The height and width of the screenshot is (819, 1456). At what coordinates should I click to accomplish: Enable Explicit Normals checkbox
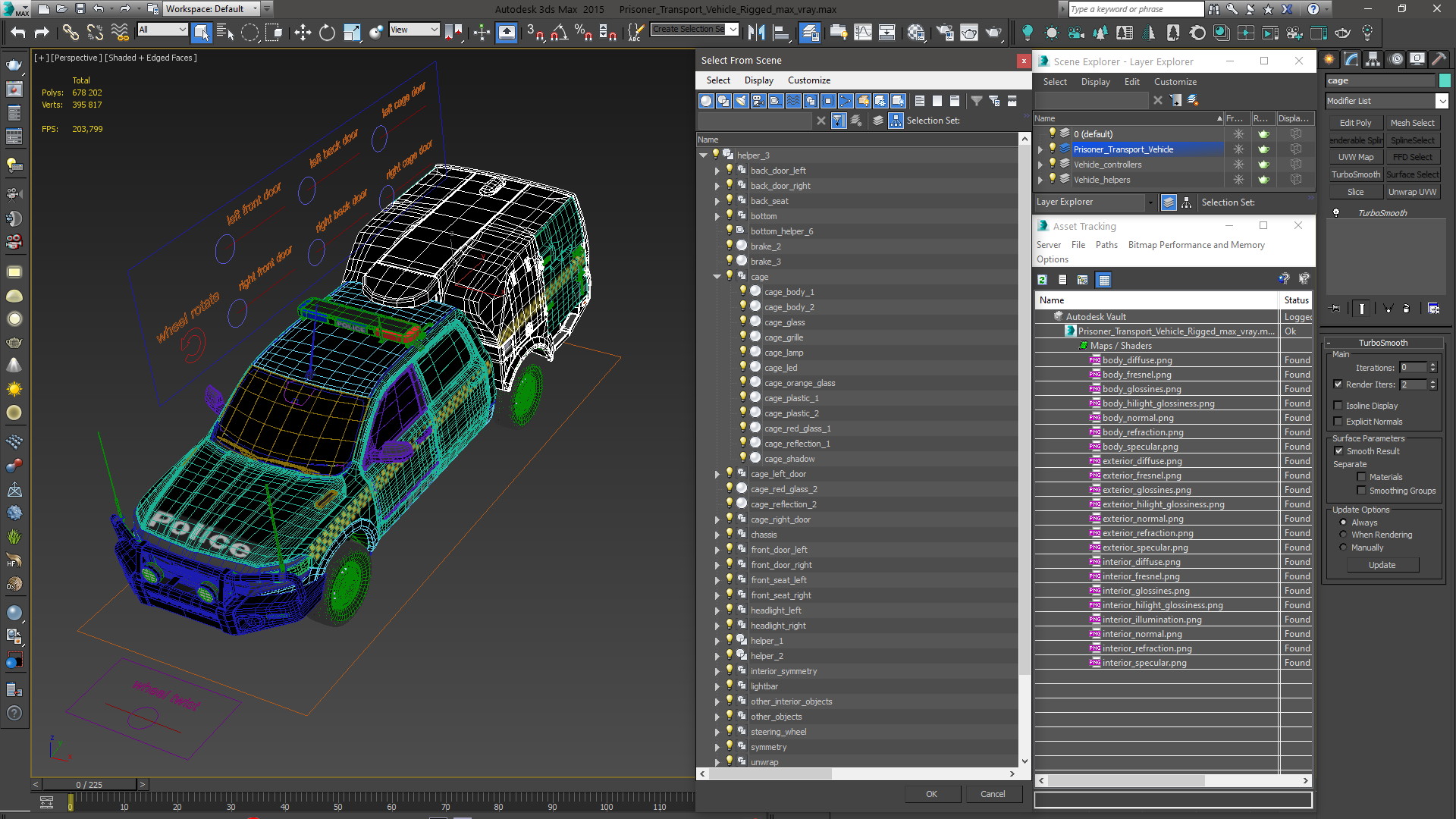tap(1338, 422)
